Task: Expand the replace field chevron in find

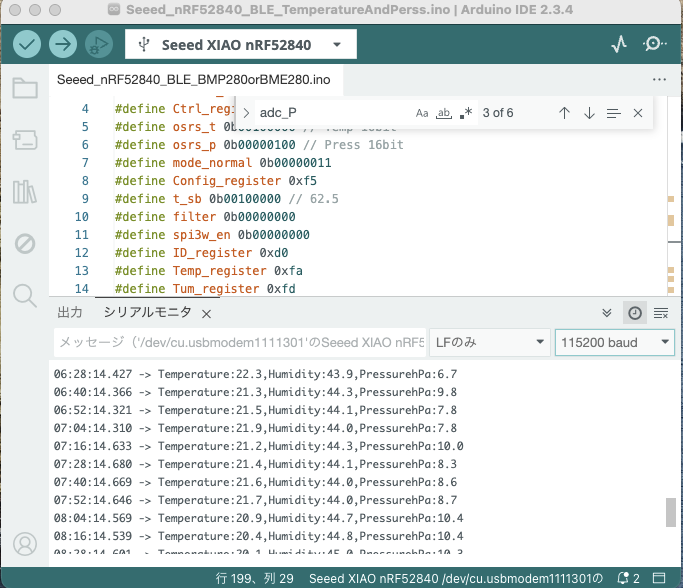Action: 247,113
